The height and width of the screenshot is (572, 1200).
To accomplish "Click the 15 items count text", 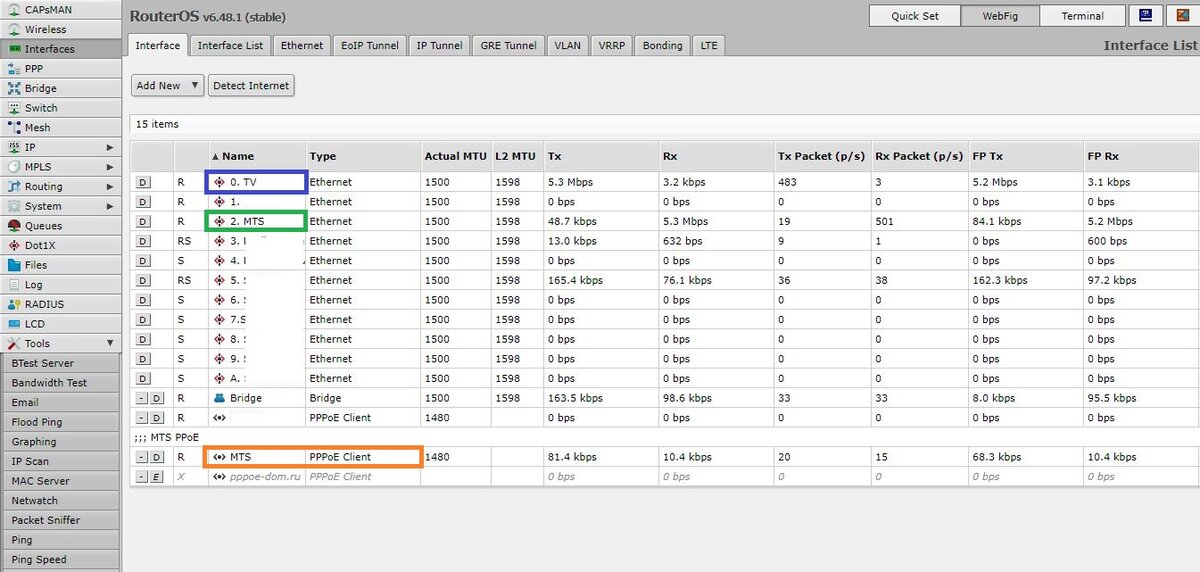I will tap(157, 124).
